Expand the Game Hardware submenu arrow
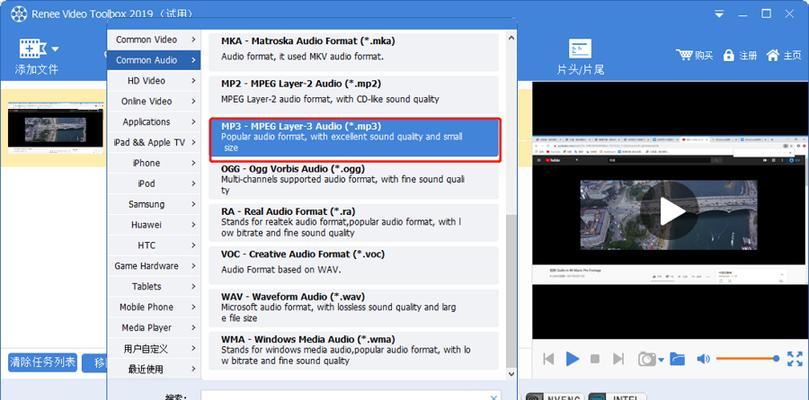This screenshot has height=400, width=809. (193, 266)
